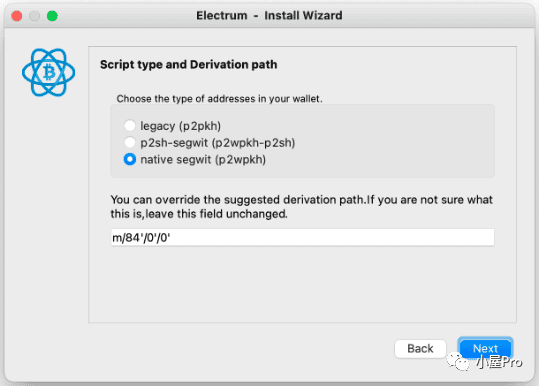Viewport: 539px width, 386px height.
Task: Click the 小屋Pro watermark text
Action: coord(499,362)
